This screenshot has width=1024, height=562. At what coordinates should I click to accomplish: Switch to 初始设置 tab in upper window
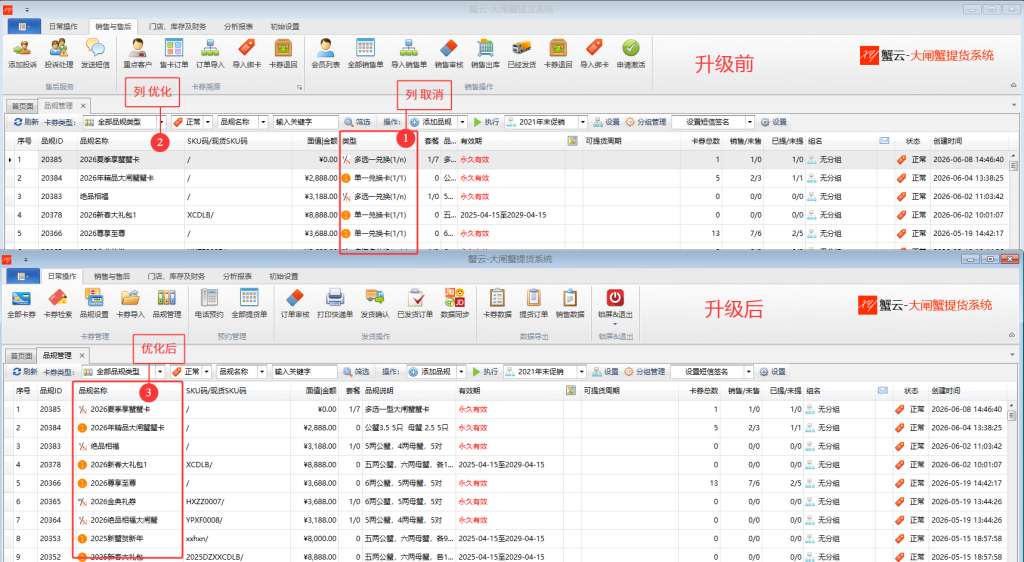(285, 27)
